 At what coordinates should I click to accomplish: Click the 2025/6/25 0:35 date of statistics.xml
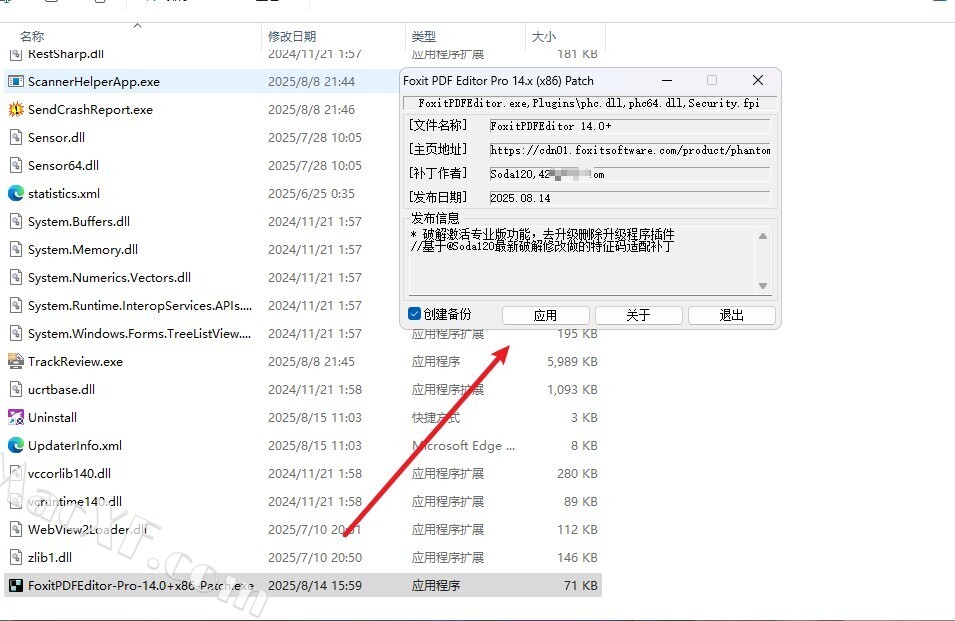coord(311,194)
